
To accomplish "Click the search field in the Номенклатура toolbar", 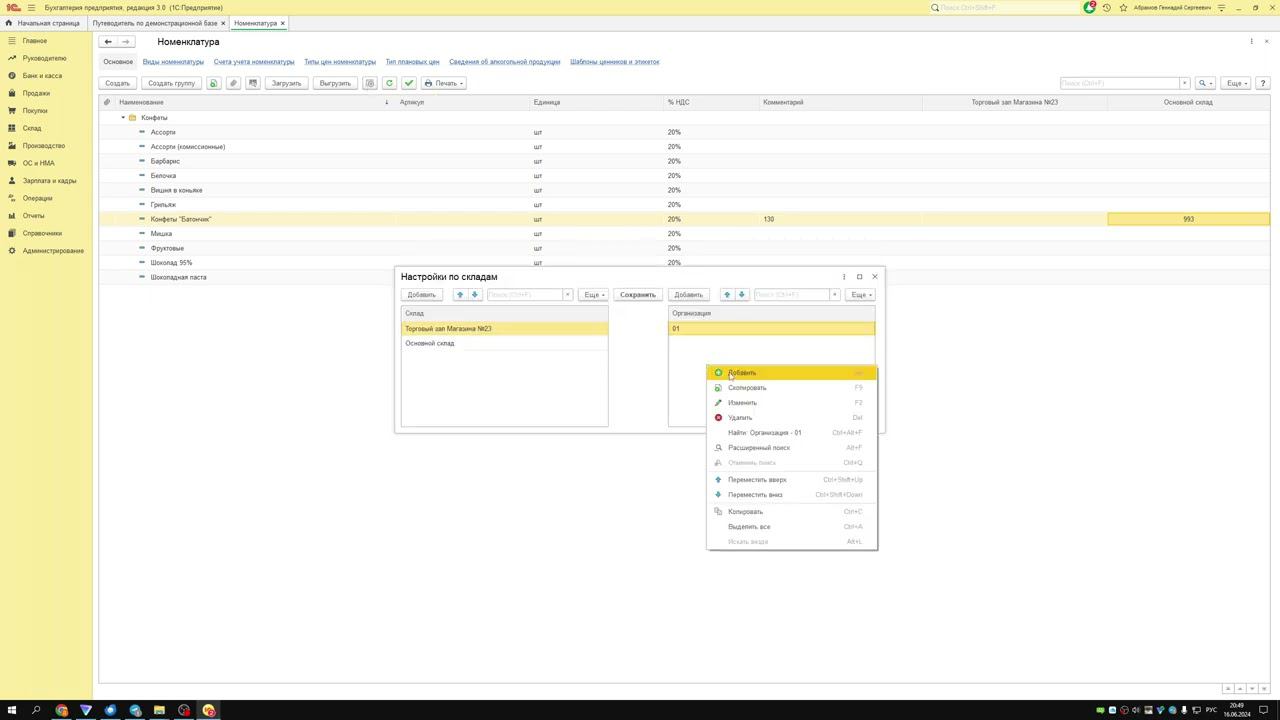I will pyautogui.click(x=1119, y=83).
